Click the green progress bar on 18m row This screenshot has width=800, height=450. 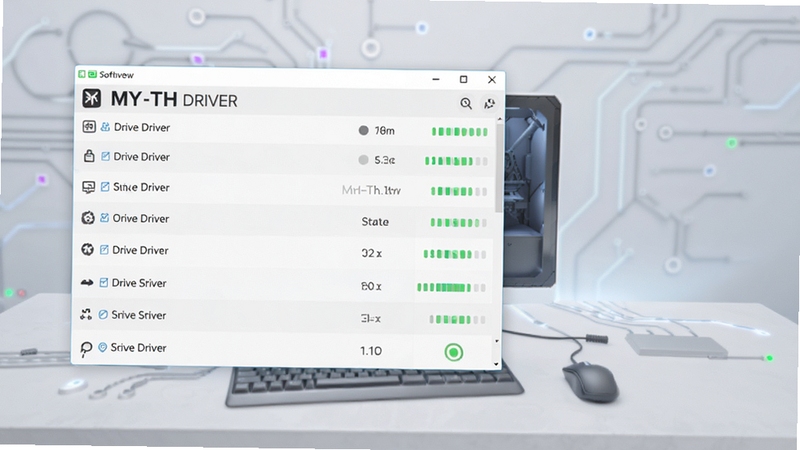pos(459,132)
